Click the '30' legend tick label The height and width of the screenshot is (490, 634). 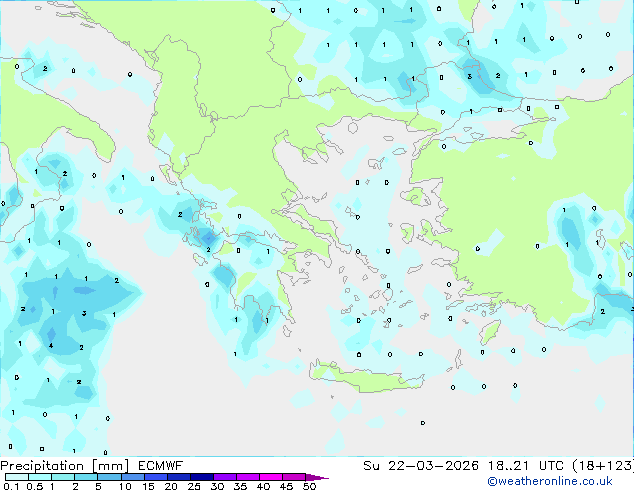217,486
